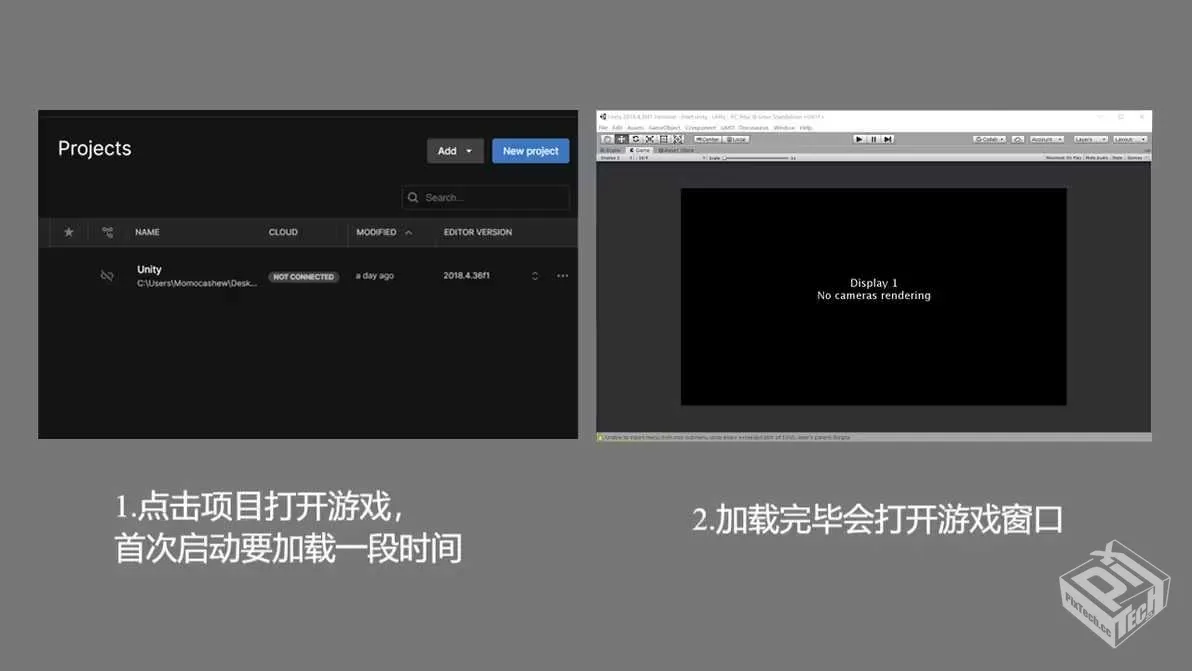Screen dimensions: 1192x671
Task: Open the Layers dropdown
Action: tap(1091, 139)
